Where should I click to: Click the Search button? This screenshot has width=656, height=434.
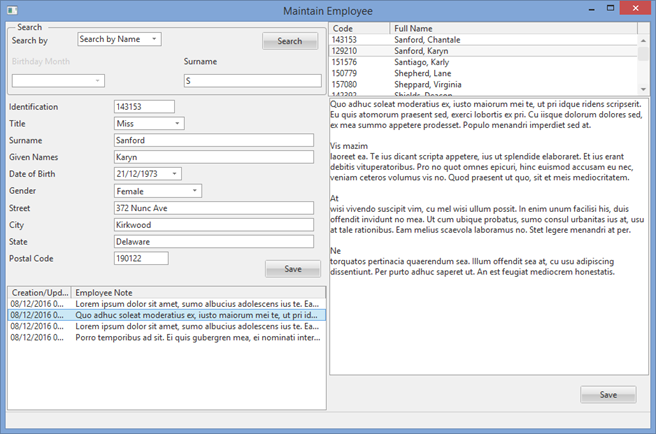click(290, 41)
